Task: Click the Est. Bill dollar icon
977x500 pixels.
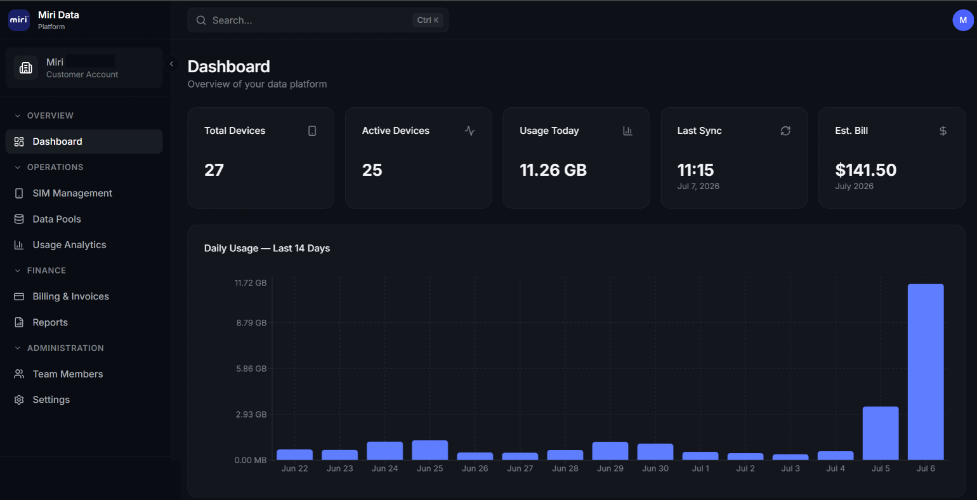Action: click(x=943, y=131)
